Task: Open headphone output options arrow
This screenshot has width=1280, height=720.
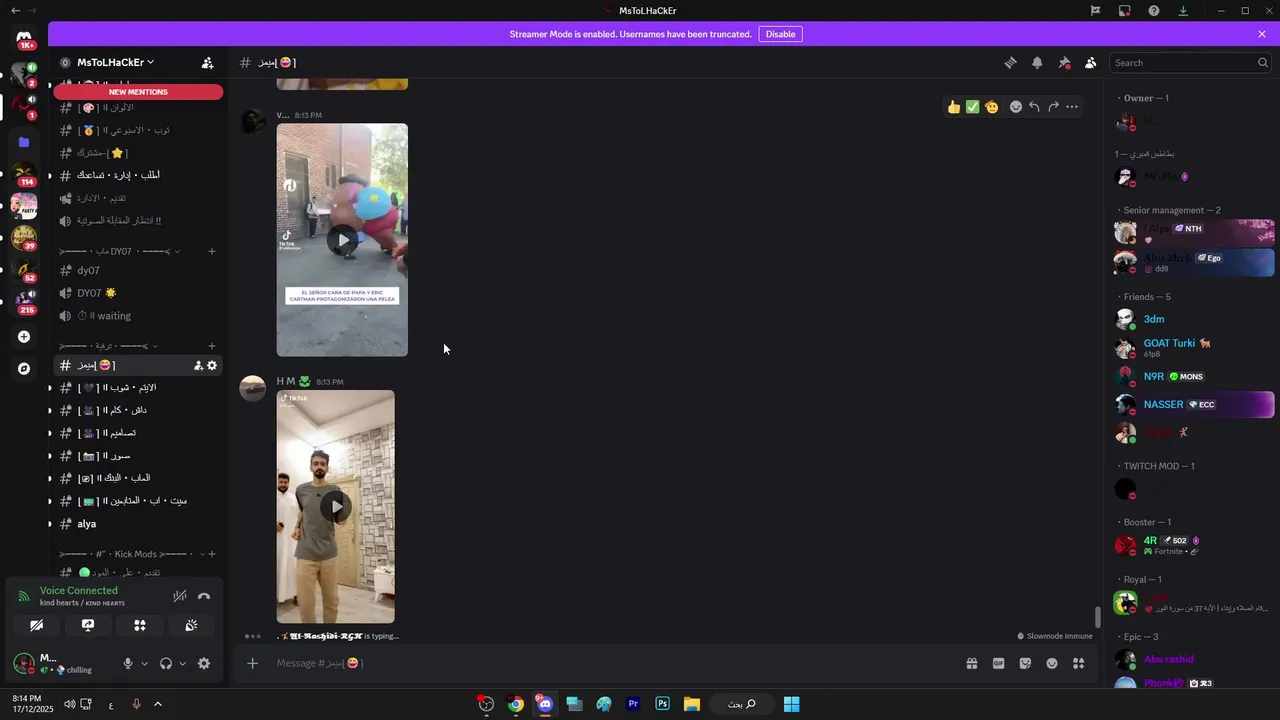Action: coord(182,663)
